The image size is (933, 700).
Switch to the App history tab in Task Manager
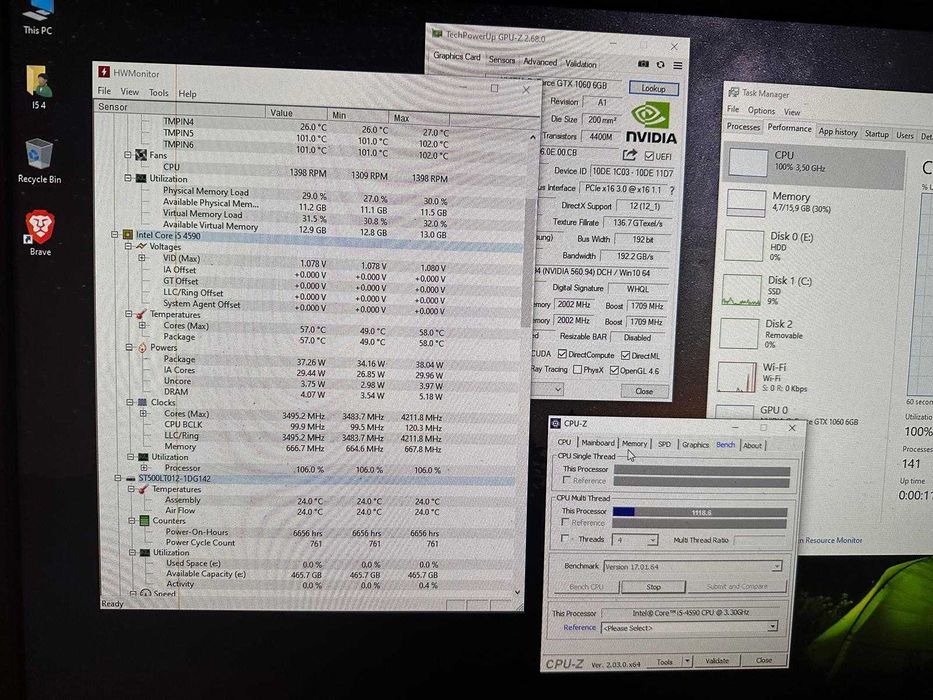838,132
